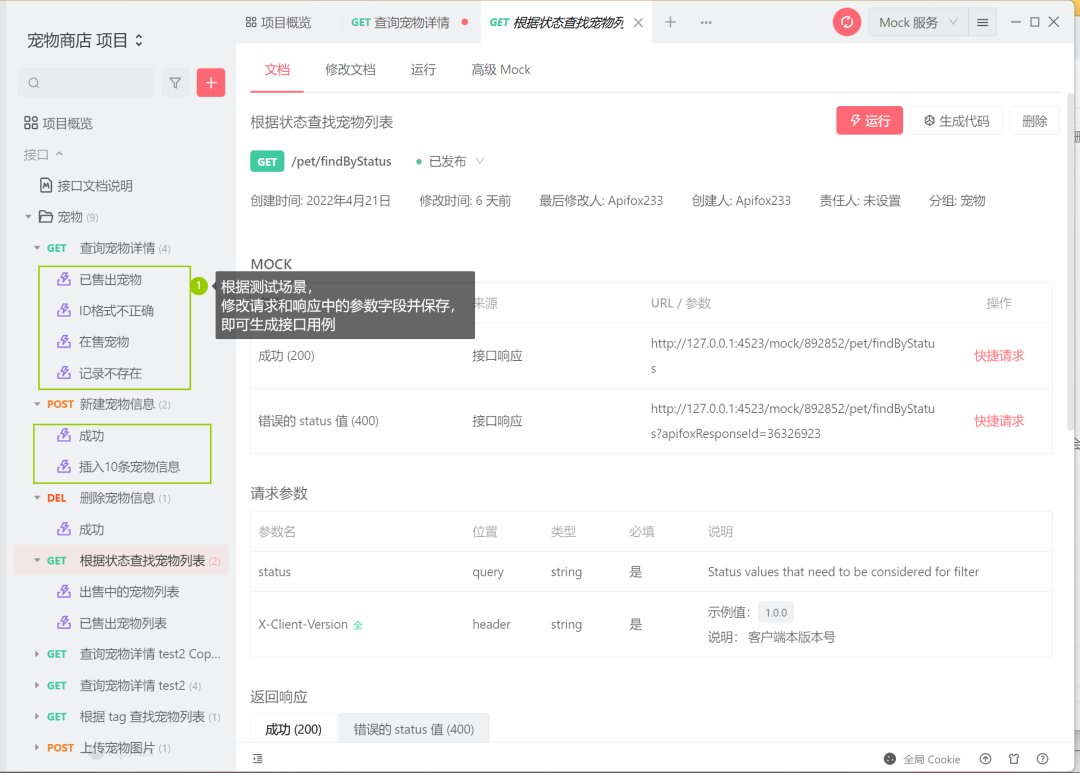
Task: Open the hamburger menu icon
Action: click(982, 23)
